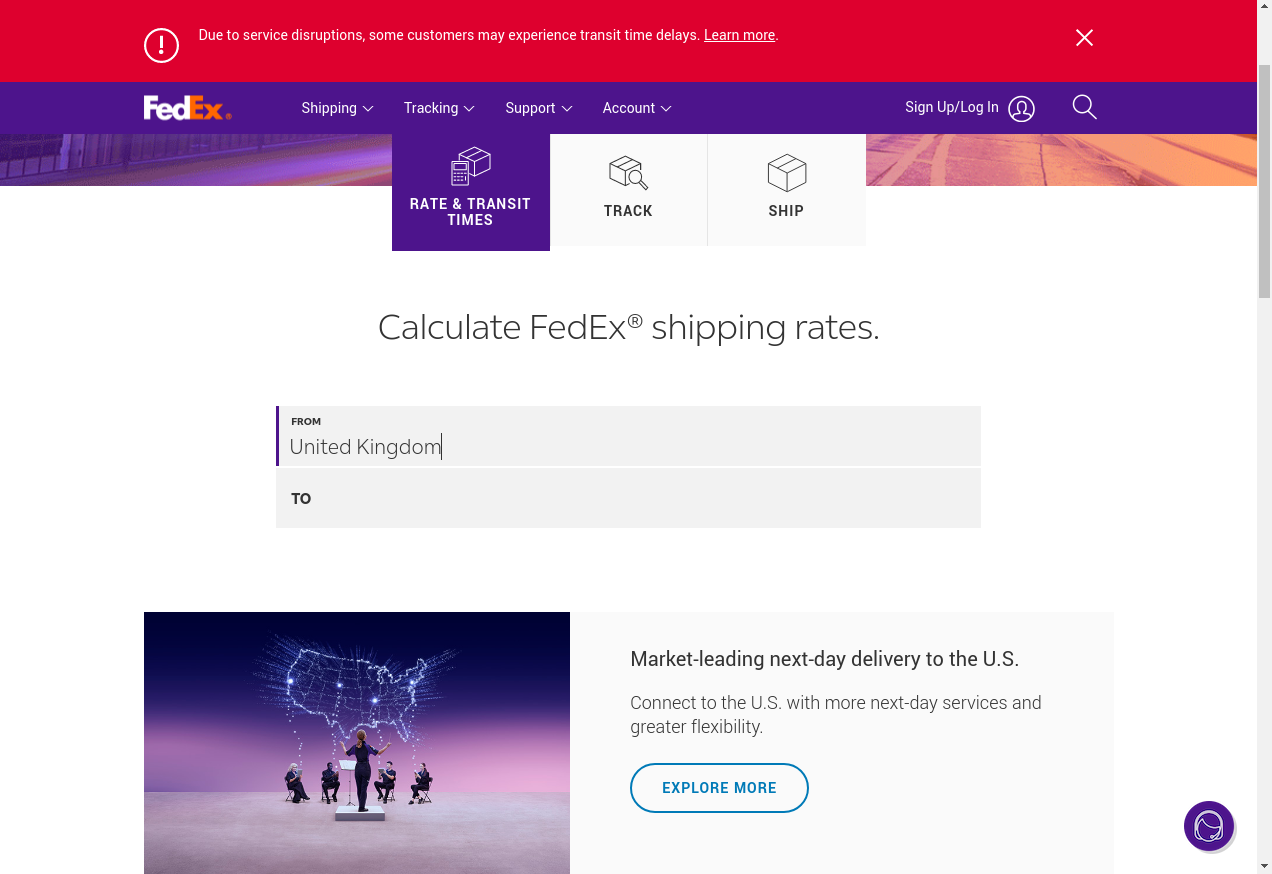Dismiss the service disruption alert banner
1272x874 pixels.
coord(1084,38)
